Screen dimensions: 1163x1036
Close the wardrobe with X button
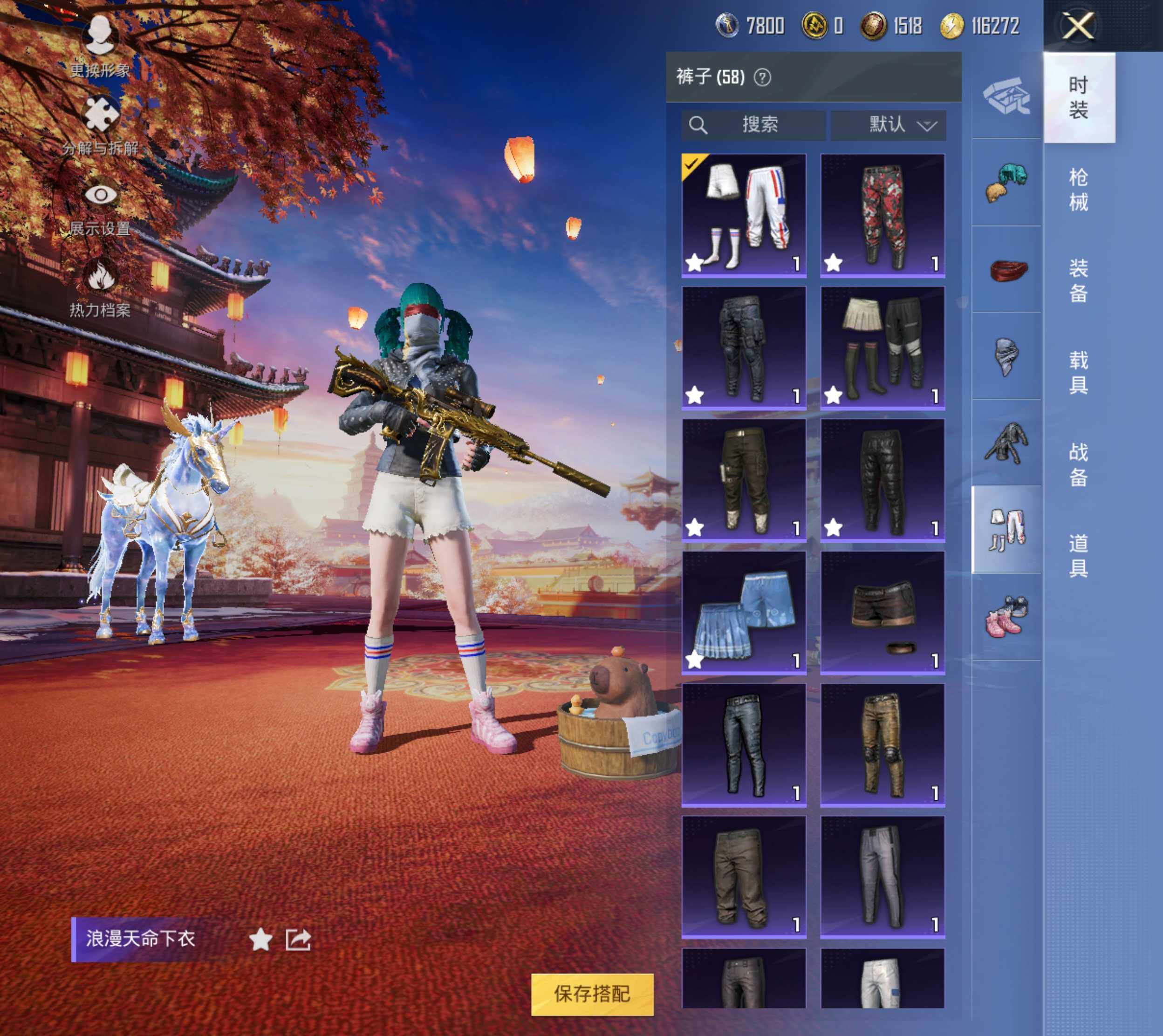1078,26
